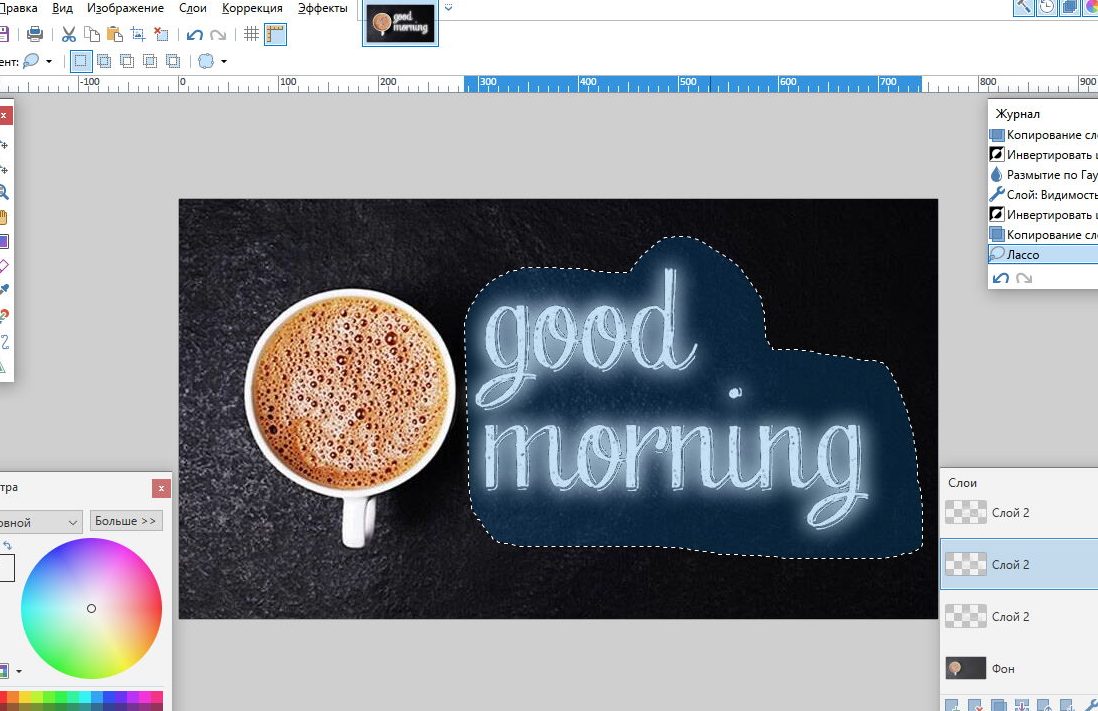Toggle the pixel grid display
This screenshot has width=1098, height=711.
pyautogui.click(x=252, y=34)
